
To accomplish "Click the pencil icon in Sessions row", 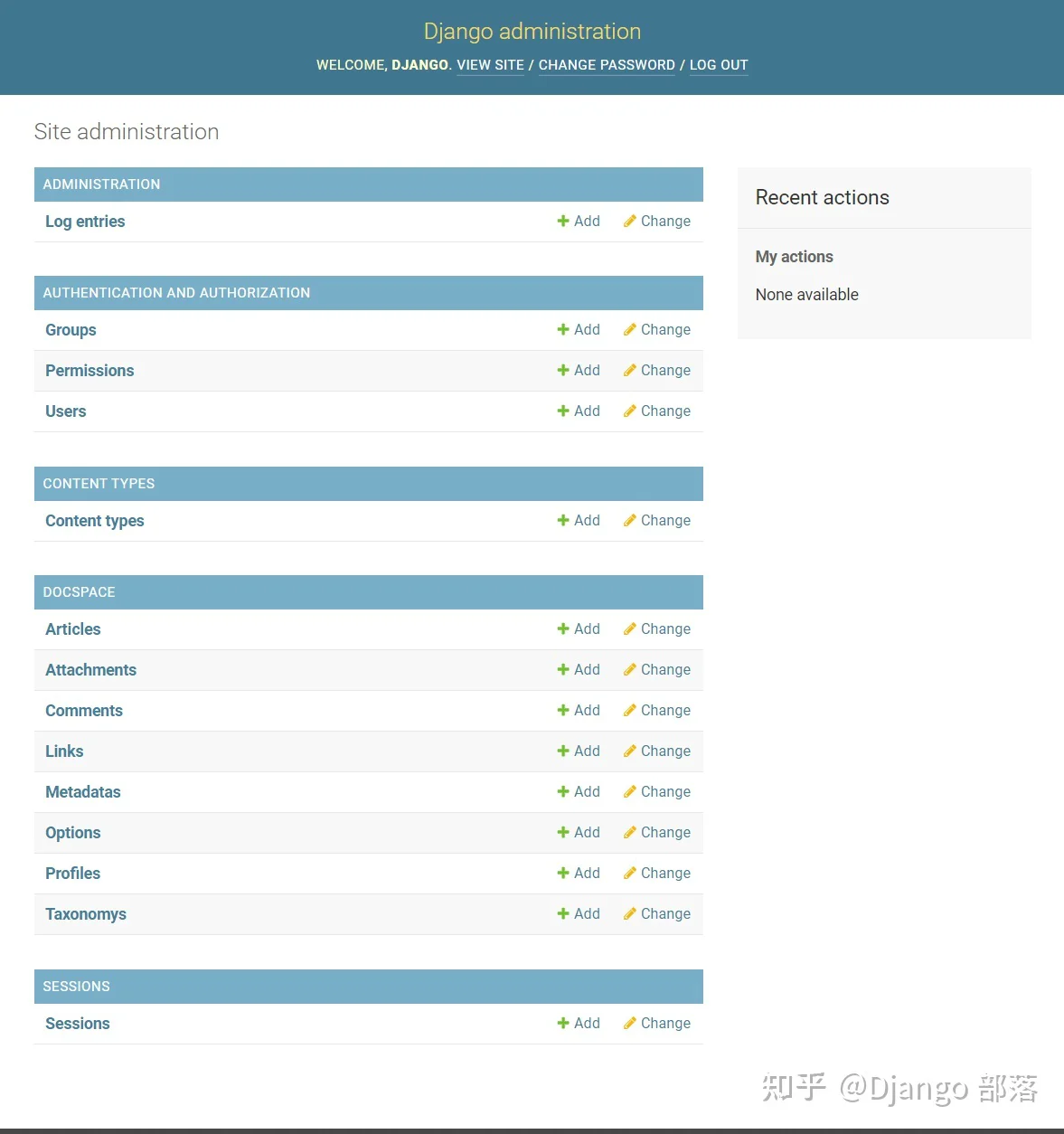I will tap(629, 1023).
